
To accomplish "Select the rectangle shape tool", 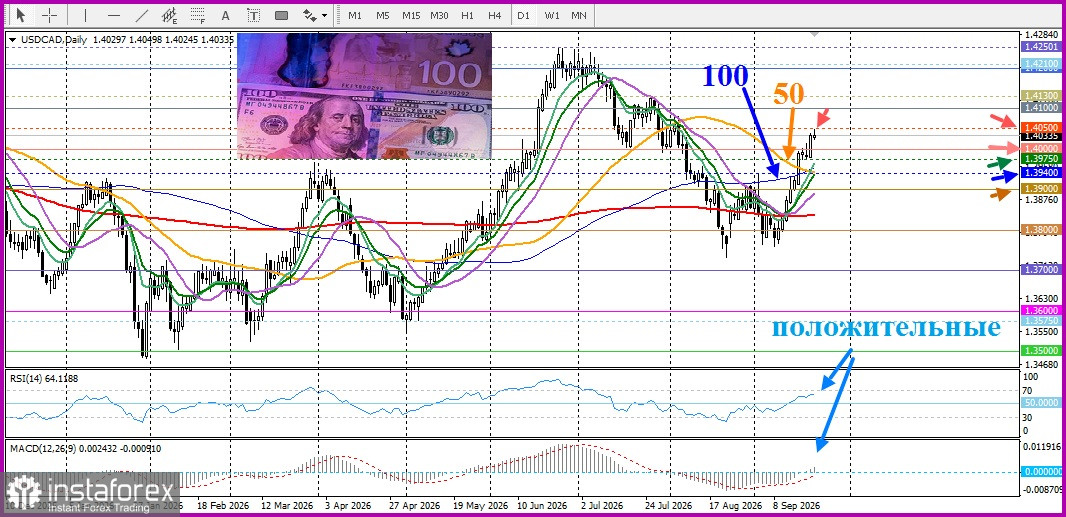I will (281, 15).
